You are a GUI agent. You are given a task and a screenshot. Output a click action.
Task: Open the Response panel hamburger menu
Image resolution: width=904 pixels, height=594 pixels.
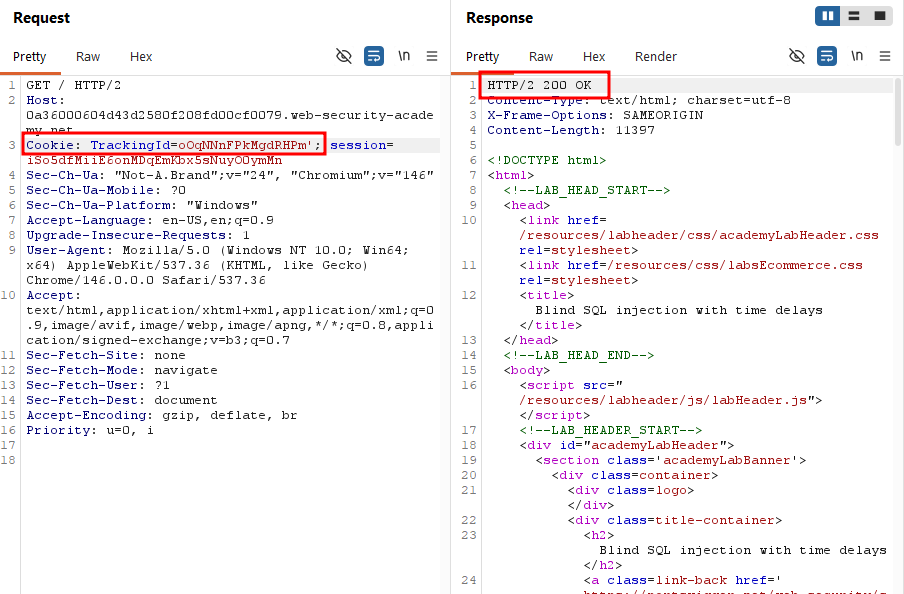click(x=885, y=56)
